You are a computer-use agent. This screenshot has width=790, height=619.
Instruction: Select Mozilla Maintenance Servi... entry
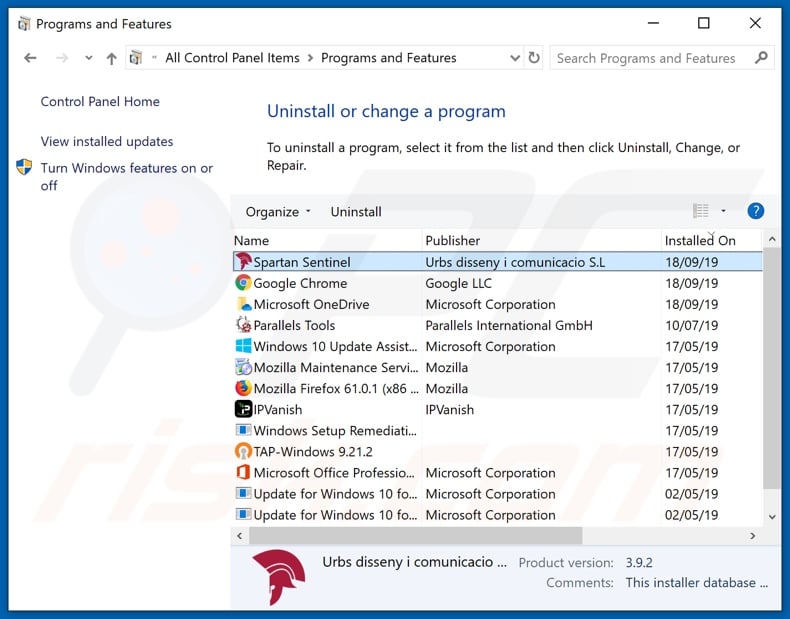[x=336, y=368]
